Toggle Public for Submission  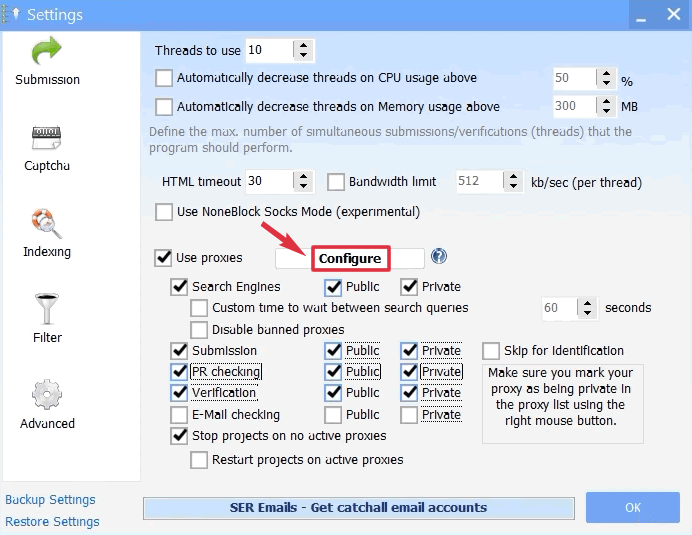coord(333,351)
